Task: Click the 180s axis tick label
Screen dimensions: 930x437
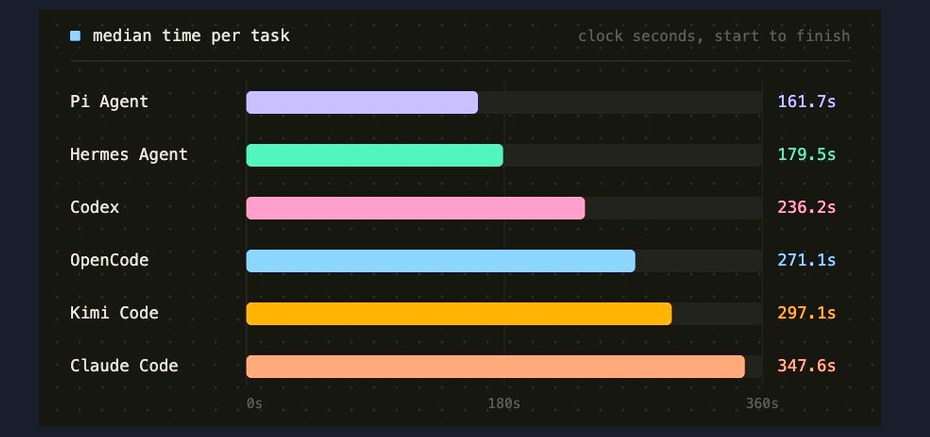Action: 504,404
